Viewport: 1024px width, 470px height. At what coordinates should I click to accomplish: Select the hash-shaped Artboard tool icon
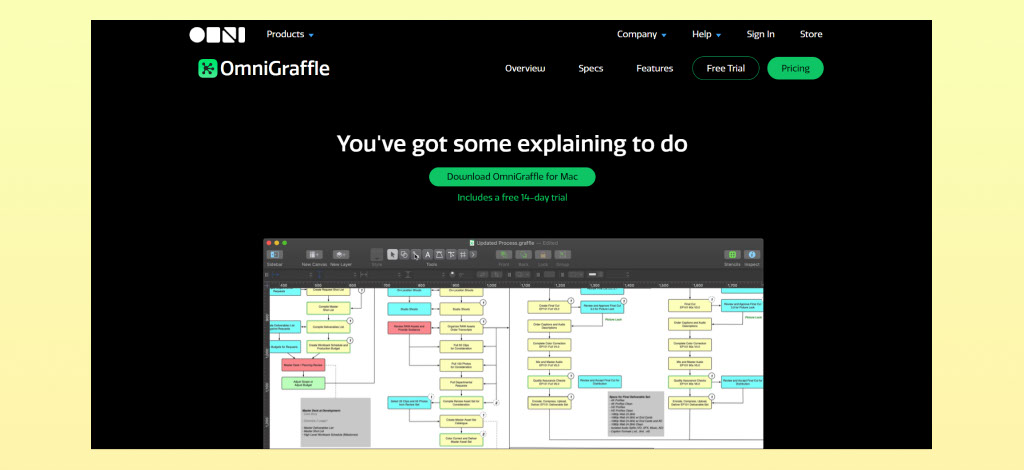pyautogui.click(x=462, y=255)
